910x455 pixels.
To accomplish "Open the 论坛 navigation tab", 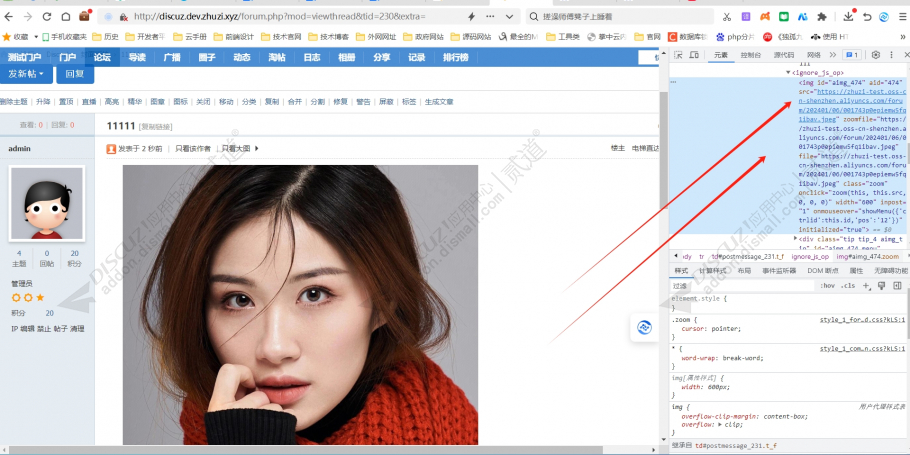I will tap(102, 57).
